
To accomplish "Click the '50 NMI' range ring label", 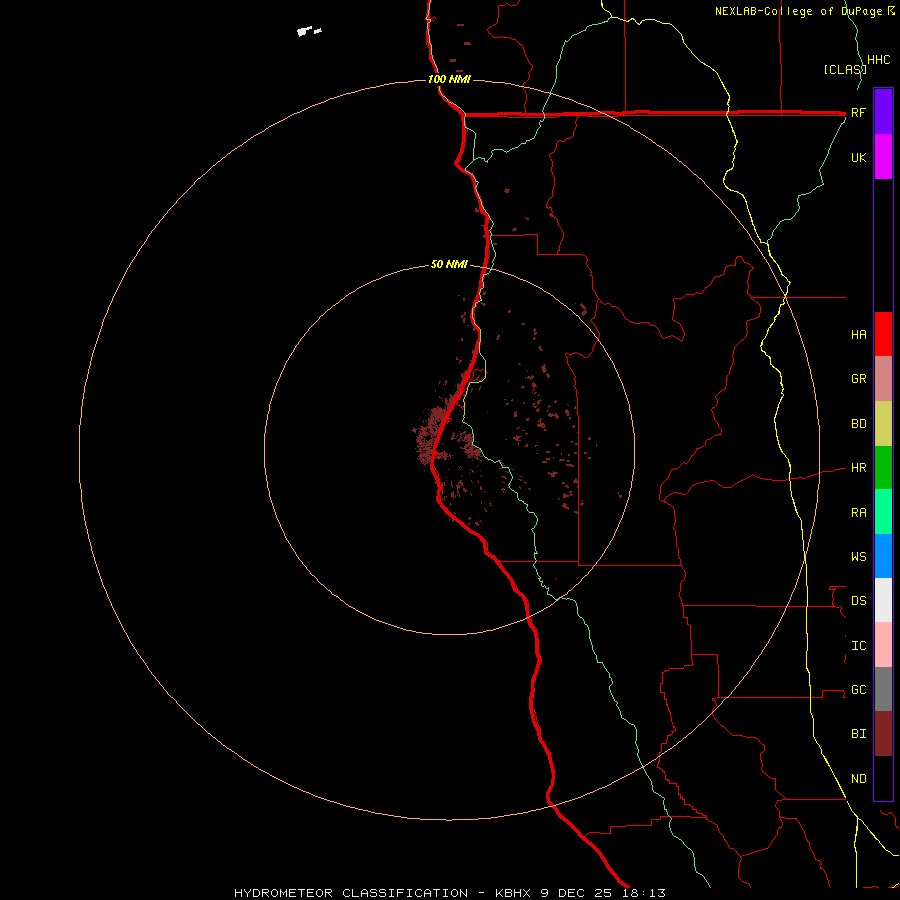I will click(x=449, y=264).
